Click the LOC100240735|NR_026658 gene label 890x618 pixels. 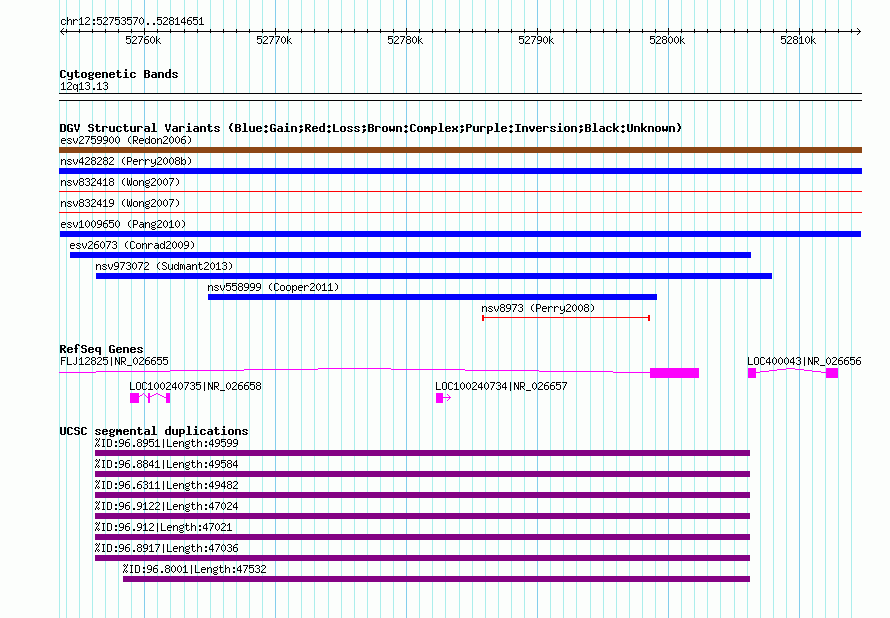point(195,386)
